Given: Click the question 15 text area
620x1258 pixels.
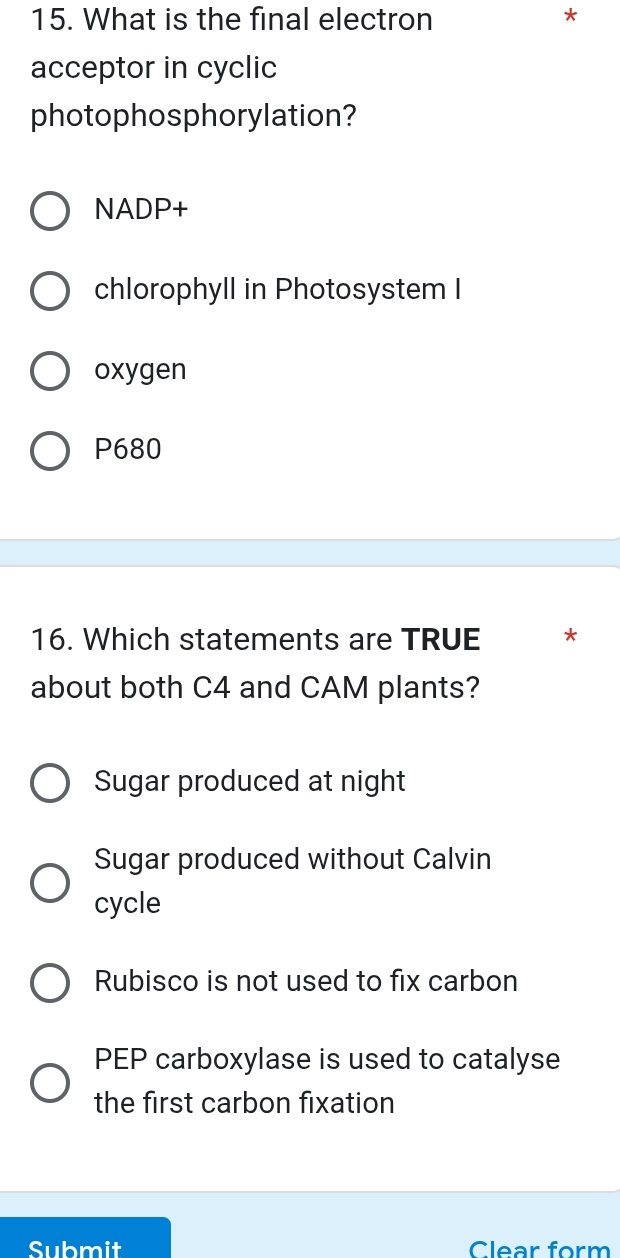Looking at the screenshot, I should click(x=230, y=67).
